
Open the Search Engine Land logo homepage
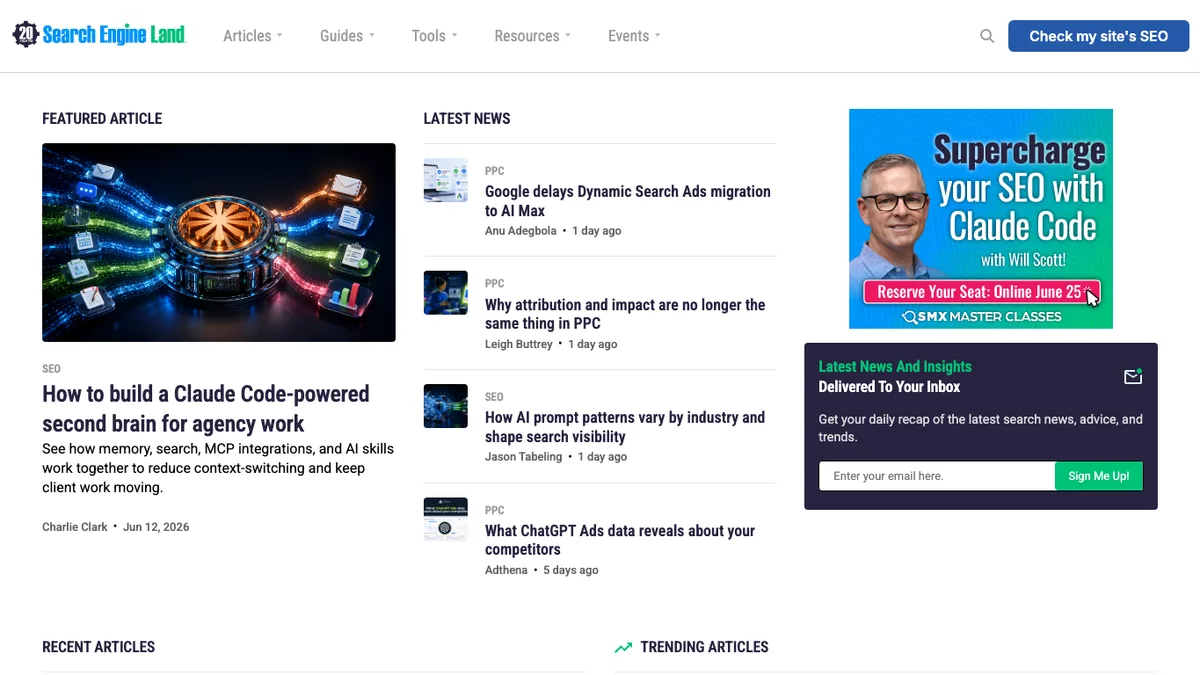point(99,35)
